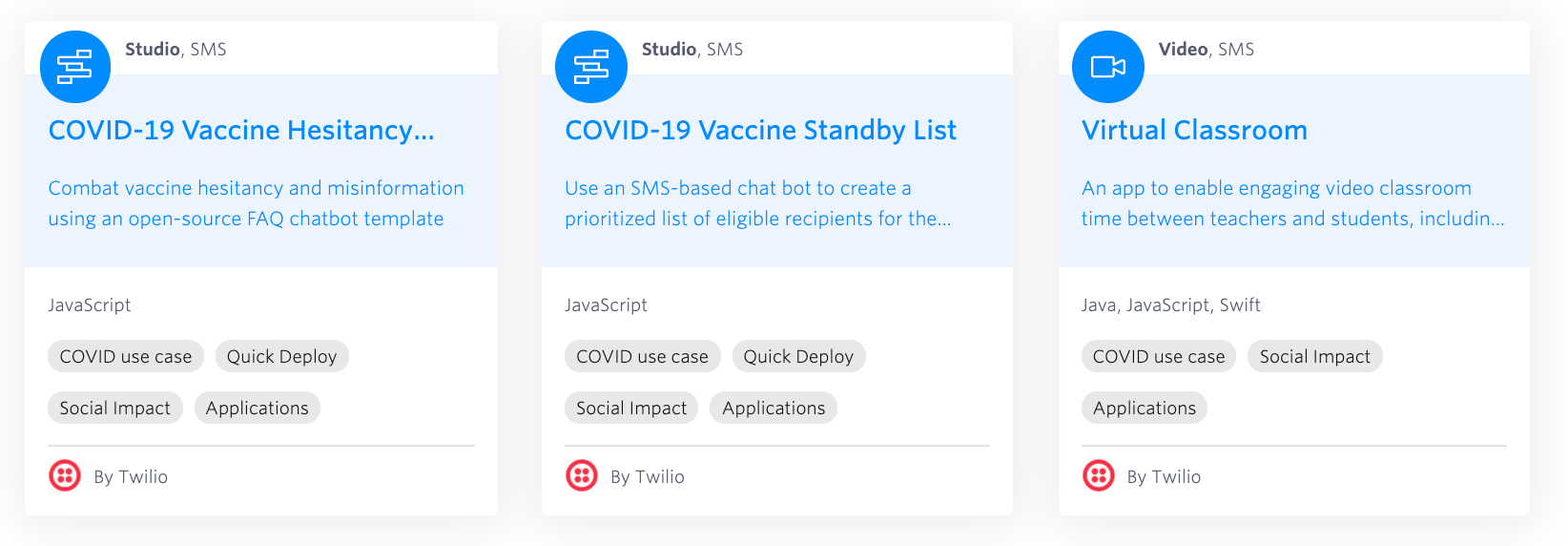Click the Studio icon on Vaccine Standby List card
1568x546 pixels.
[x=591, y=67]
